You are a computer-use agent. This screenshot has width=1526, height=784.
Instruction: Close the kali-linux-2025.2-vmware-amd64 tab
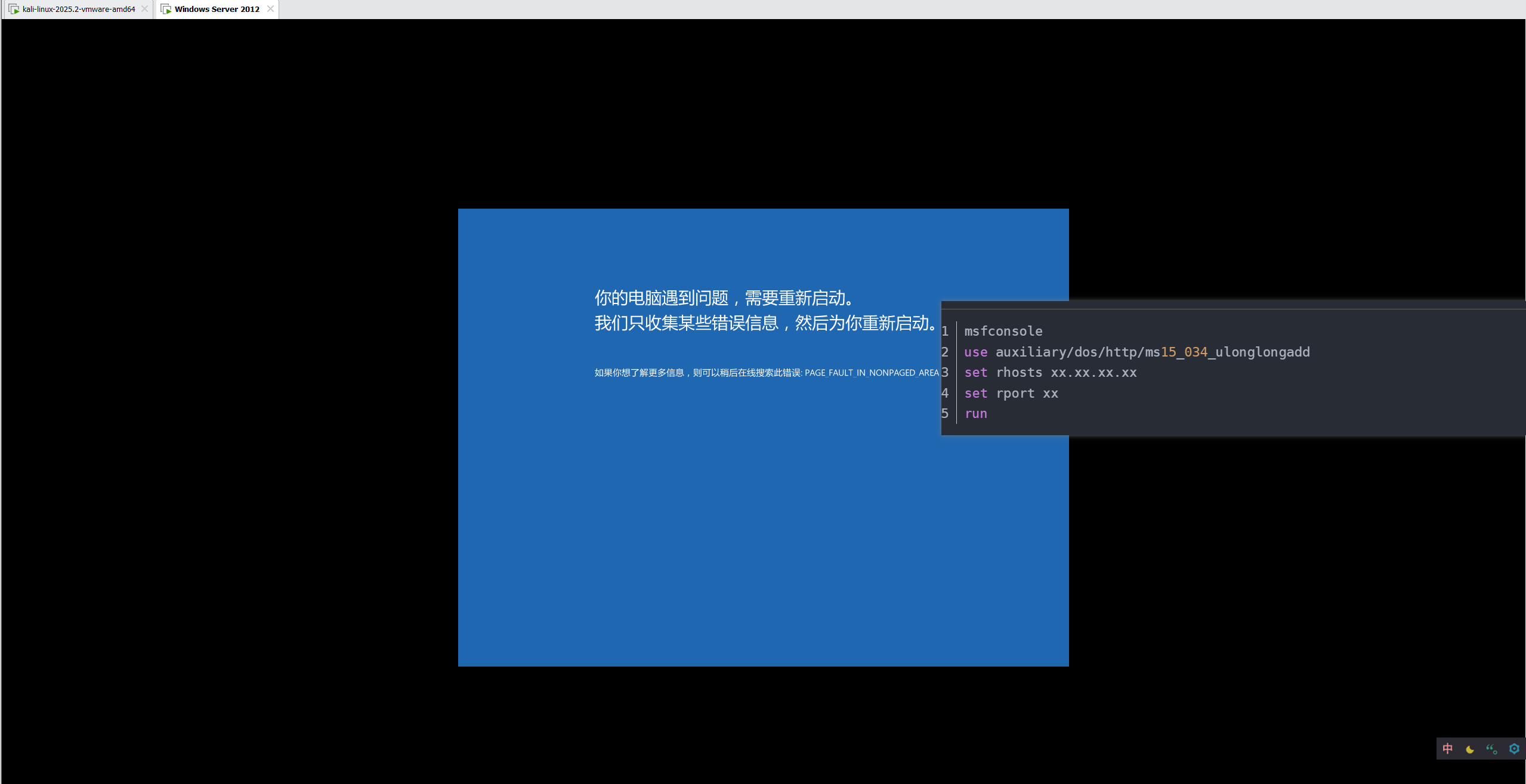tap(144, 9)
